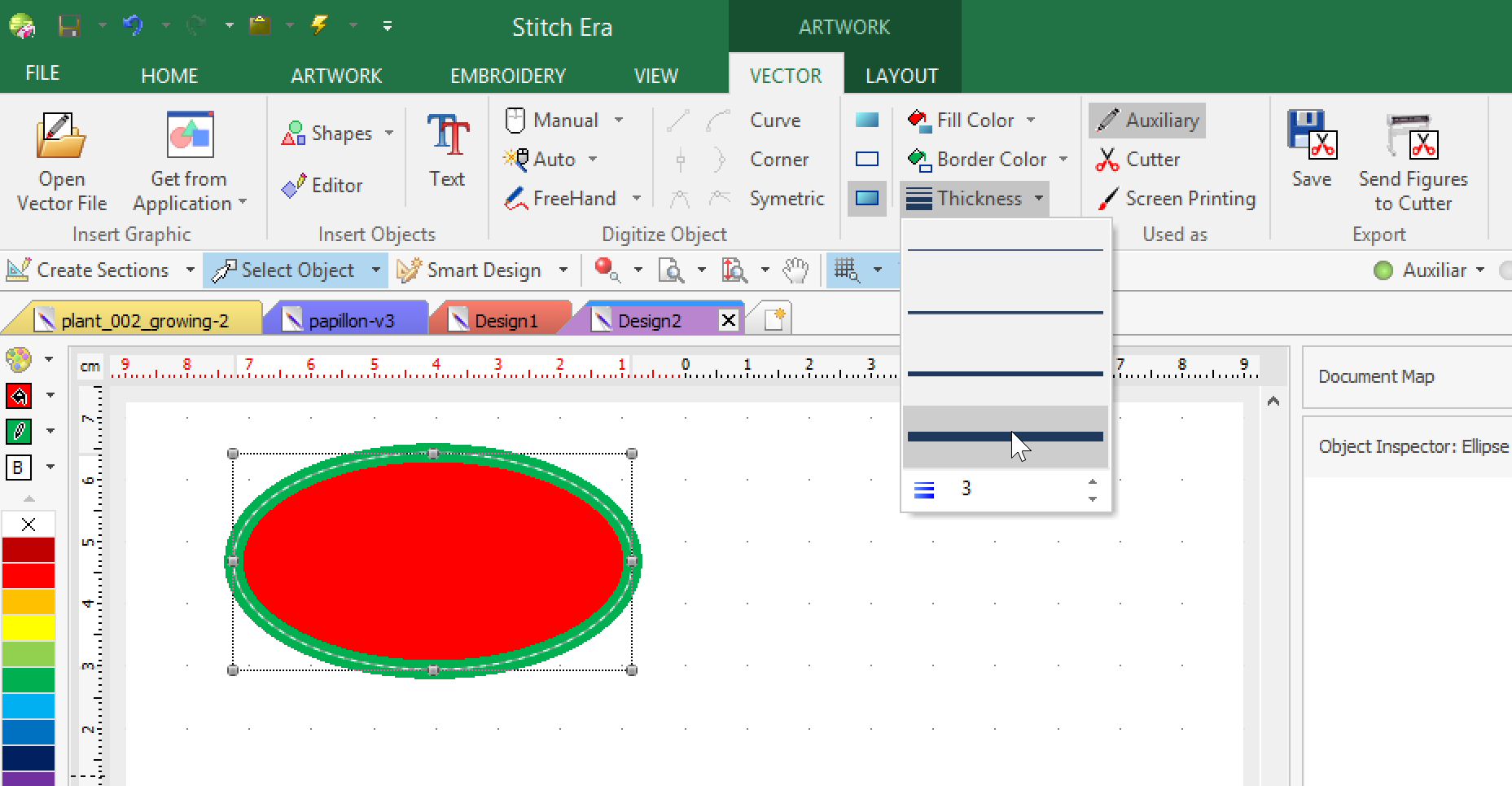Image resolution: width=1512 pixels, height=786 pixels.
Task: Choose the thinnest line thickness option
Action: [1005, 250]
